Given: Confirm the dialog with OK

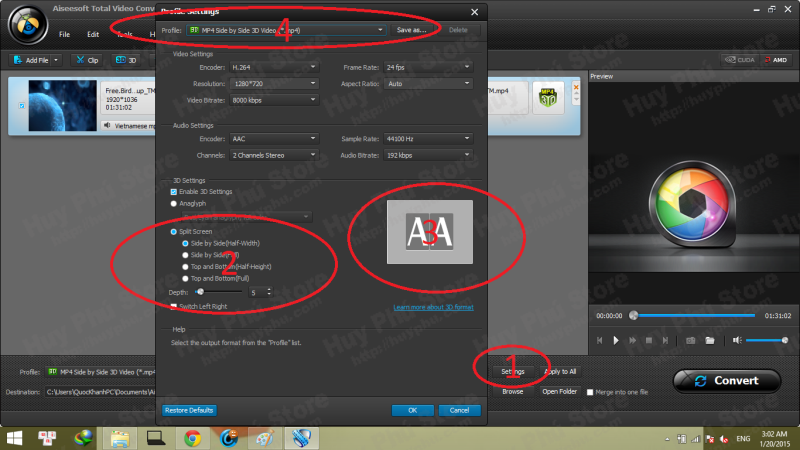Looking at the screenshot, I should tap(413, 410).
